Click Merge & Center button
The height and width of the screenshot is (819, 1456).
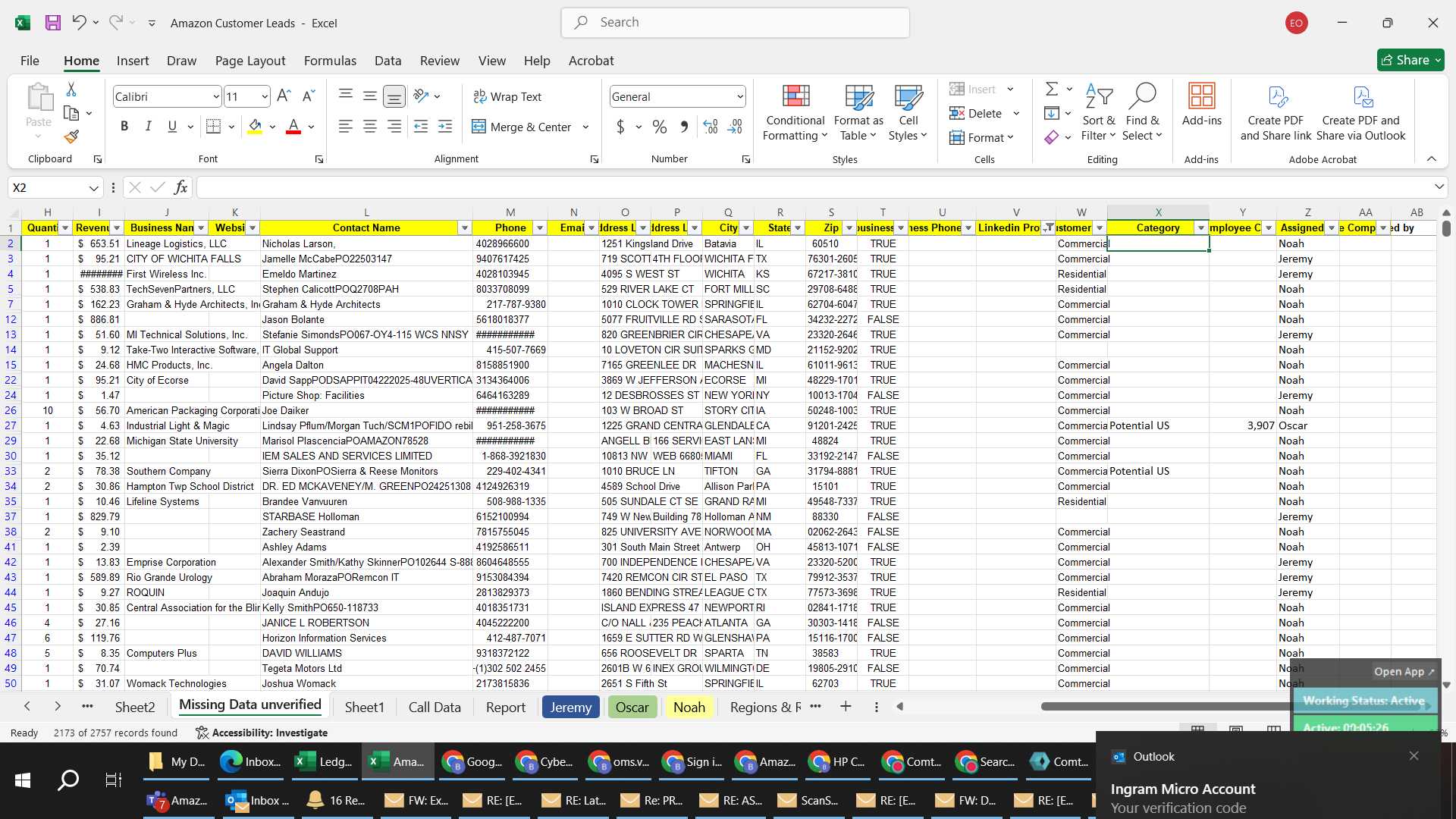[522, 127]
